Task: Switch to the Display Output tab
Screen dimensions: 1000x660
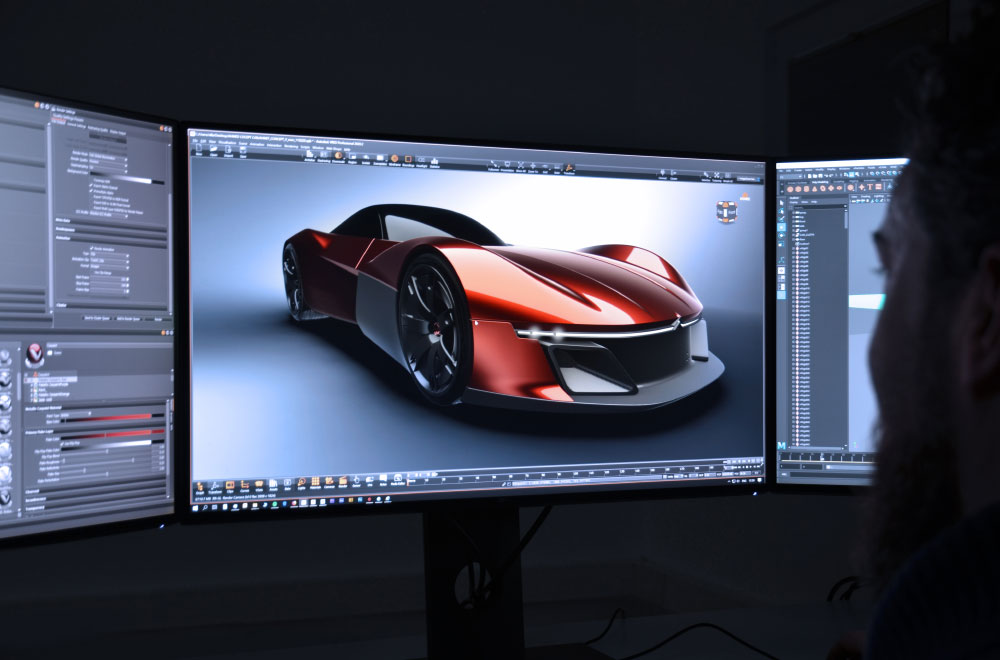Action: click(x=117, y=132)
